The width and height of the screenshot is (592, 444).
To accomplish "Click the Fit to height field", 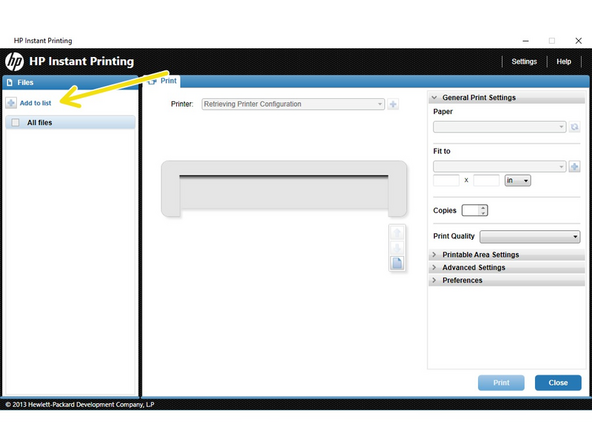I will [x=486, y=180].
